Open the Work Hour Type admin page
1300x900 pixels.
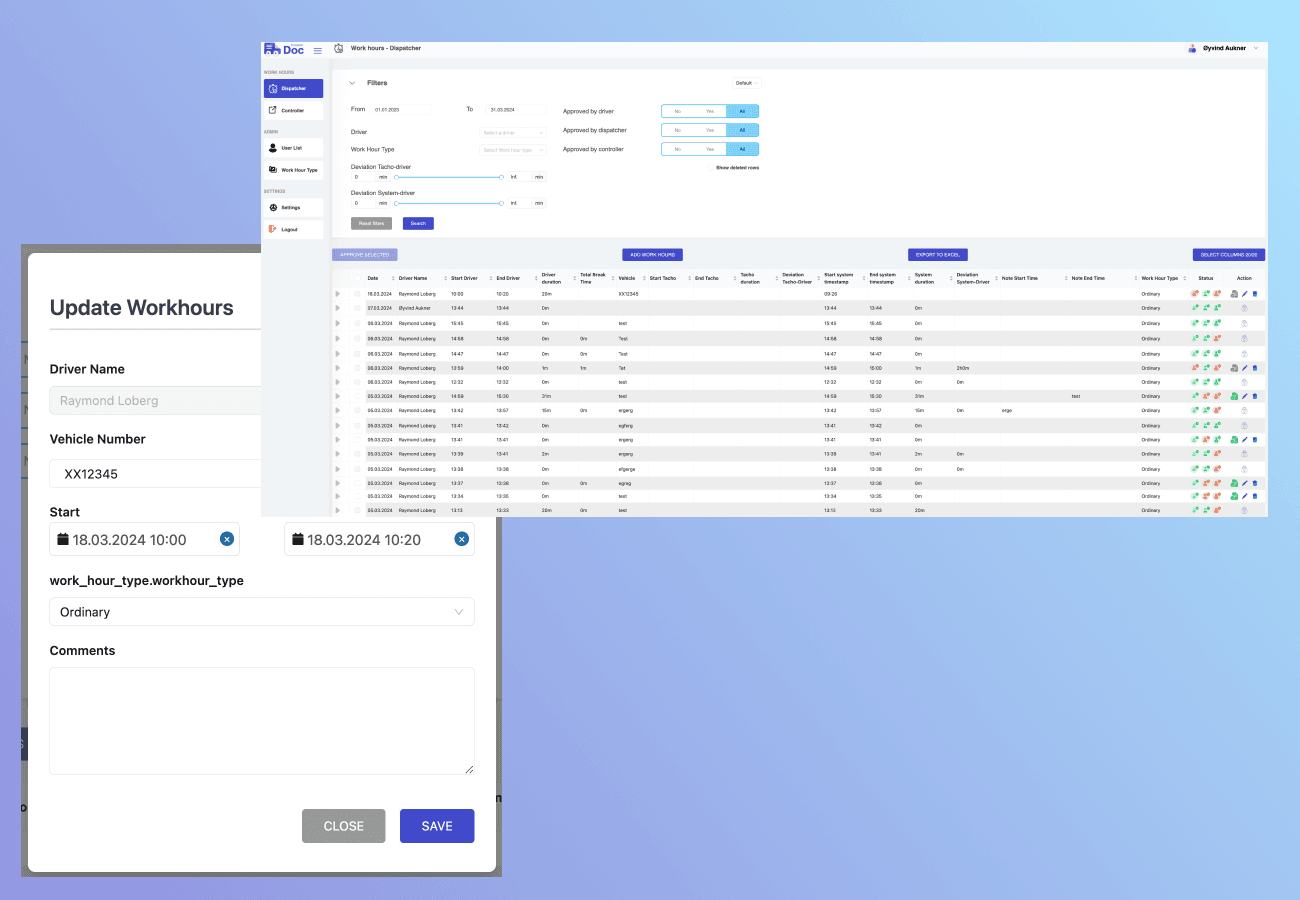[293, 169]
